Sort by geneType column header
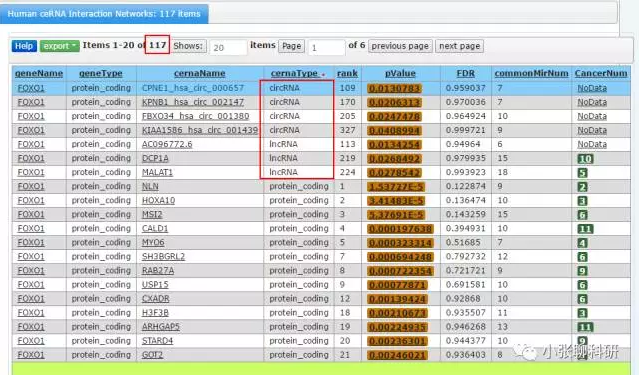639x375 pixels. 101,73
